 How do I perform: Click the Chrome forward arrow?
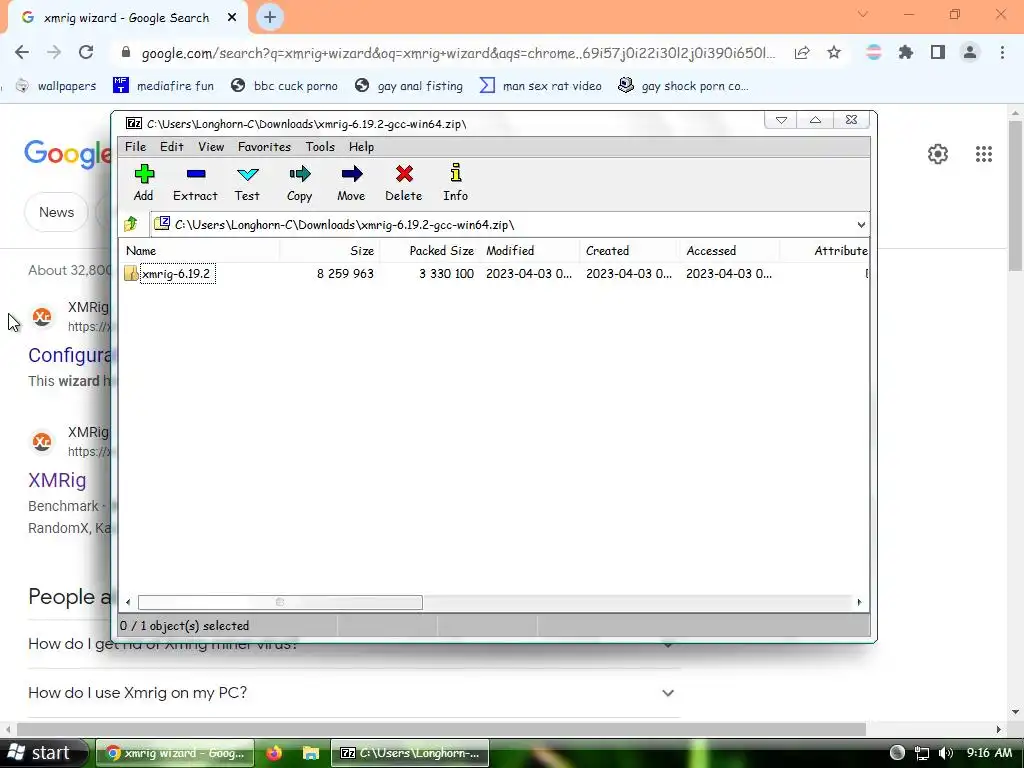pyautogui.click(x=54, y=53)
